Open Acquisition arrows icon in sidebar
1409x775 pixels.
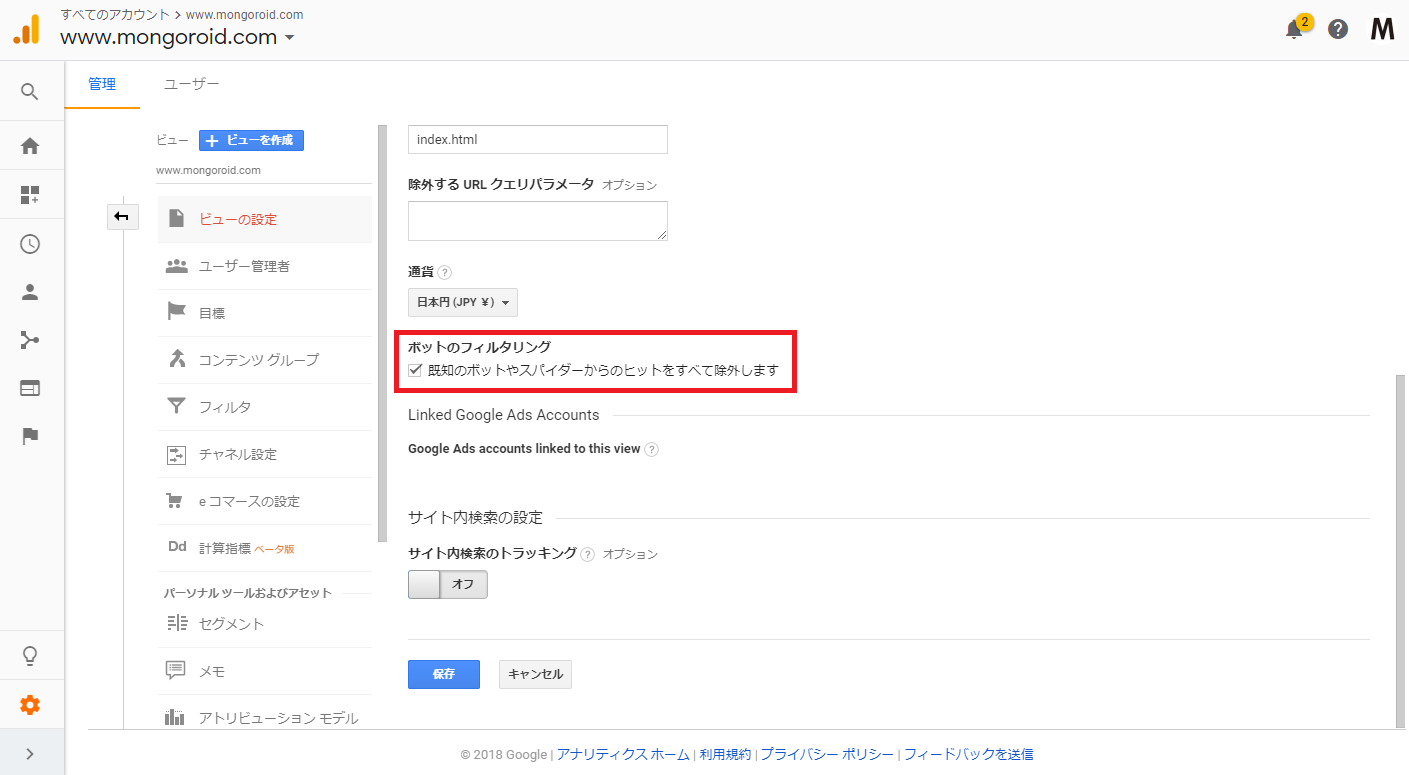[x=30, y=340]
